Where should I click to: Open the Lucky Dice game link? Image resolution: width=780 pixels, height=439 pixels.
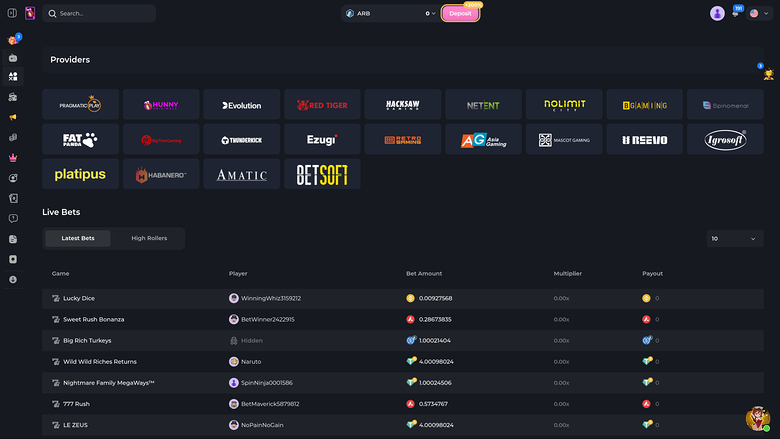point(79,298)
